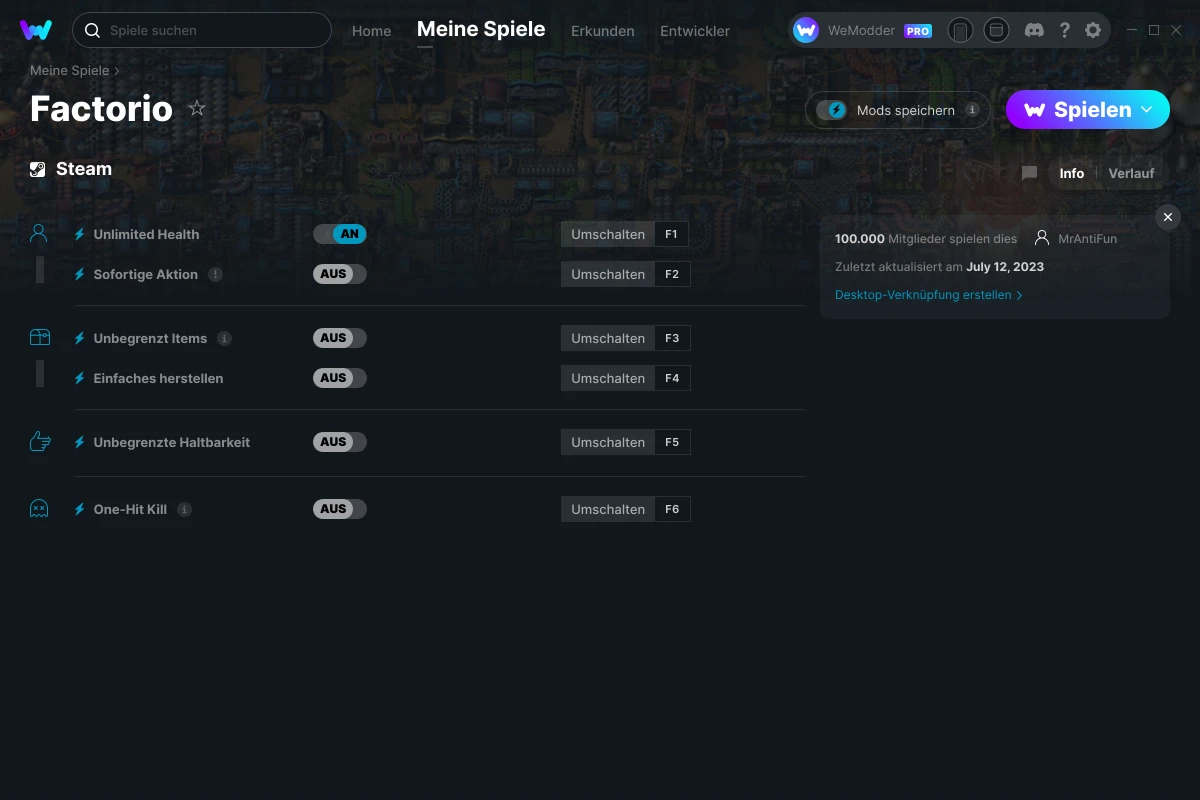Go back via Meine Spiele breadcrumb
The image size is (1200, 800).
click(70, 70)
